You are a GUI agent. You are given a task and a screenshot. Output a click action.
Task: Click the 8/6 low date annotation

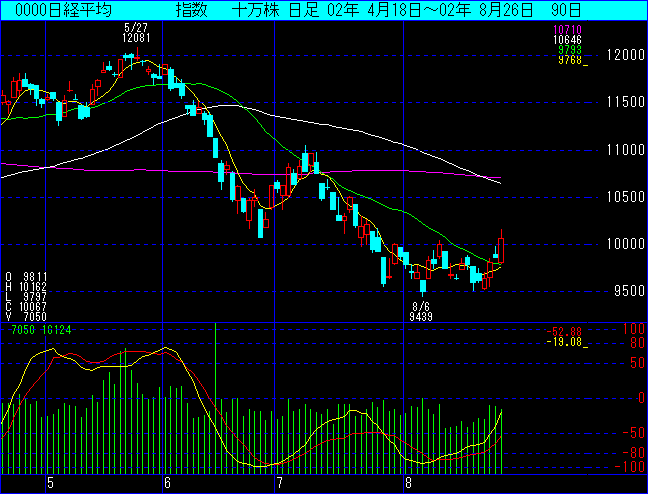pyautogui.click(x=421, y=307)
